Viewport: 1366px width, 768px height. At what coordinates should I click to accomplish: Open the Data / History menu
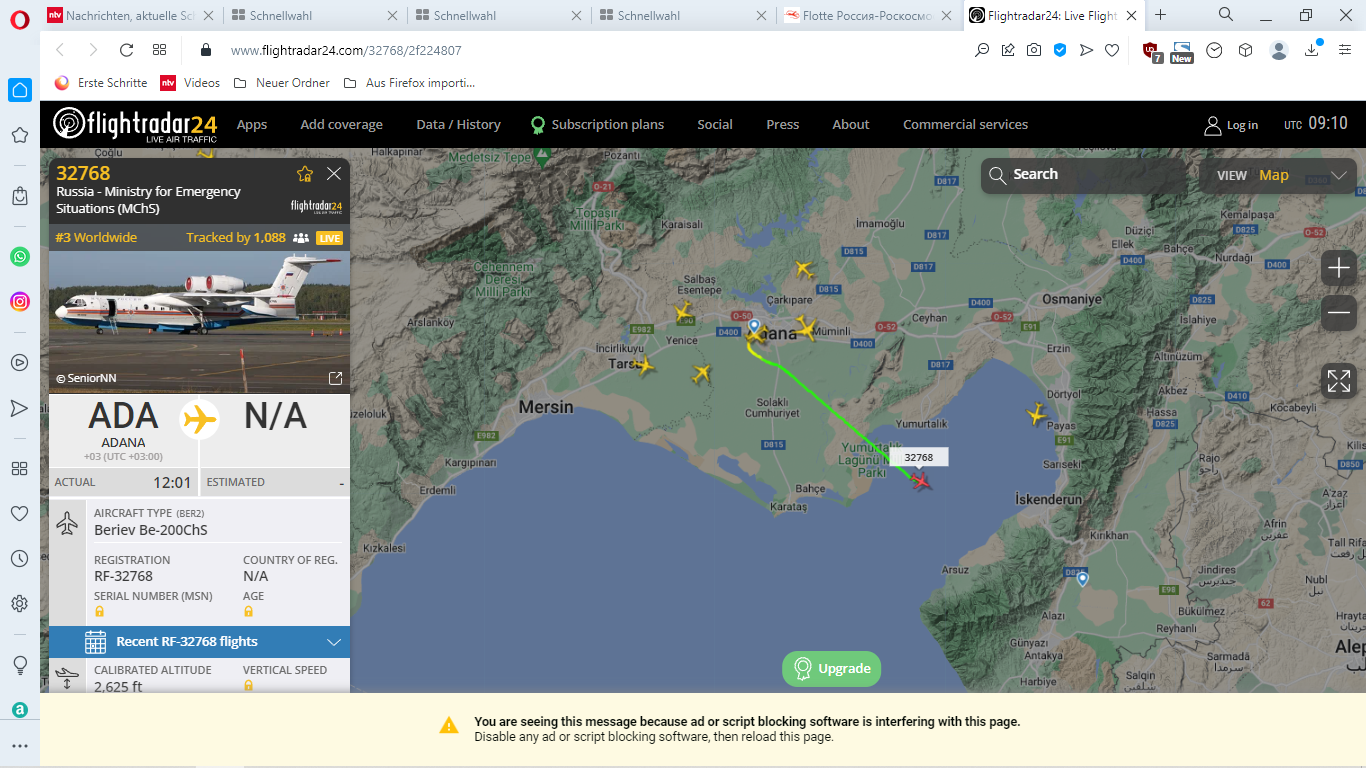458,125
